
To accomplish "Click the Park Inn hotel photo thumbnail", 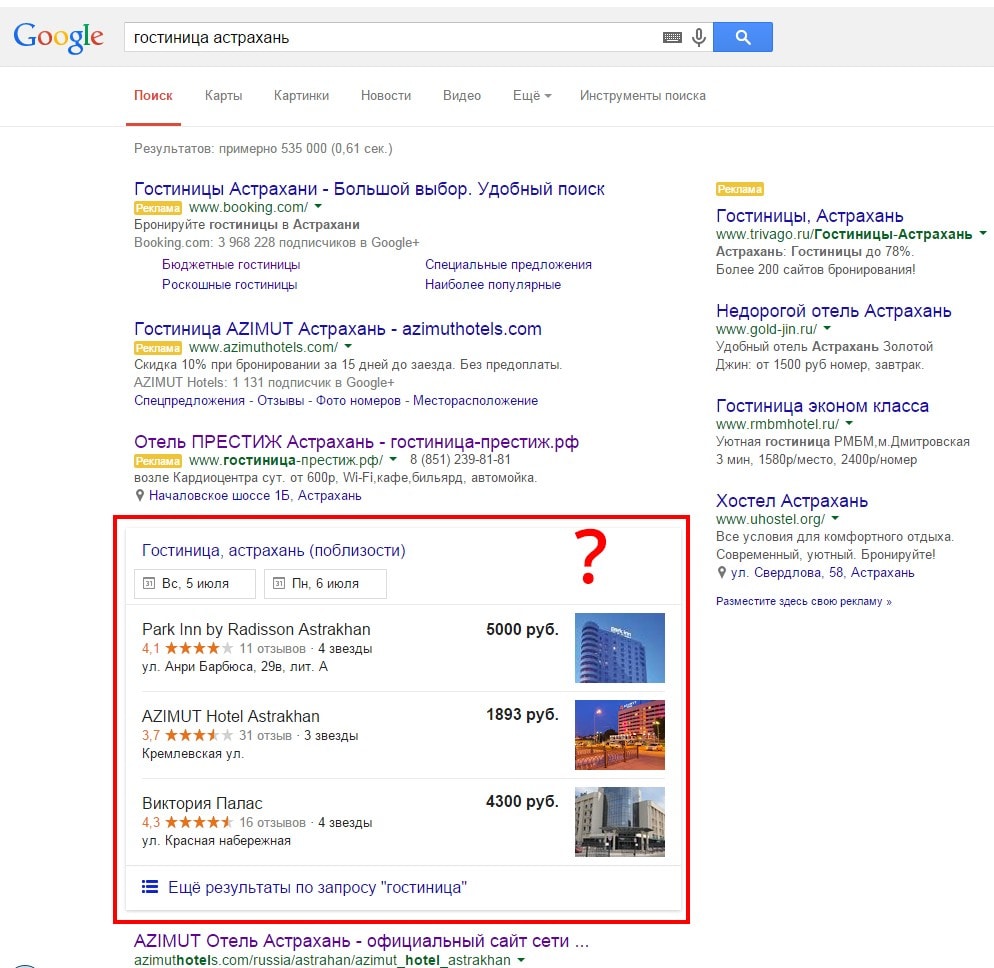I will [x=619, y=648].
